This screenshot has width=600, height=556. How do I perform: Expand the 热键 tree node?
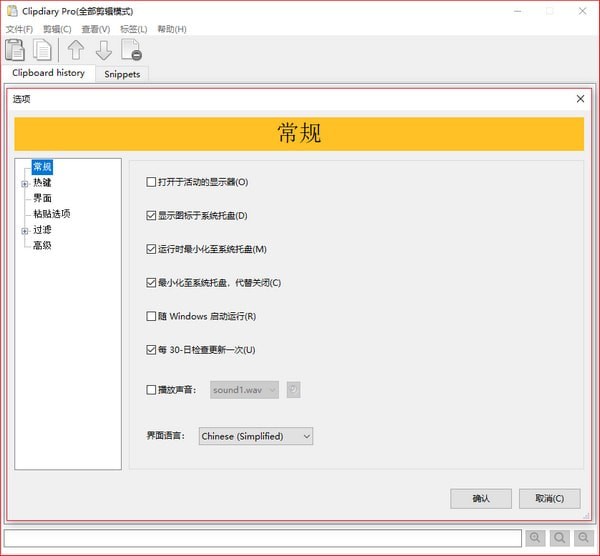25,184
